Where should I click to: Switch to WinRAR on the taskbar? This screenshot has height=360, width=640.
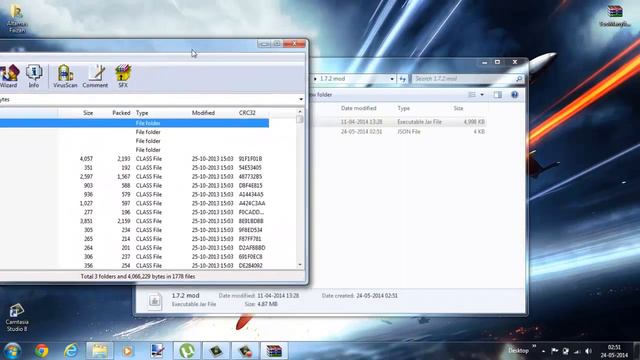tap(274, 351)
